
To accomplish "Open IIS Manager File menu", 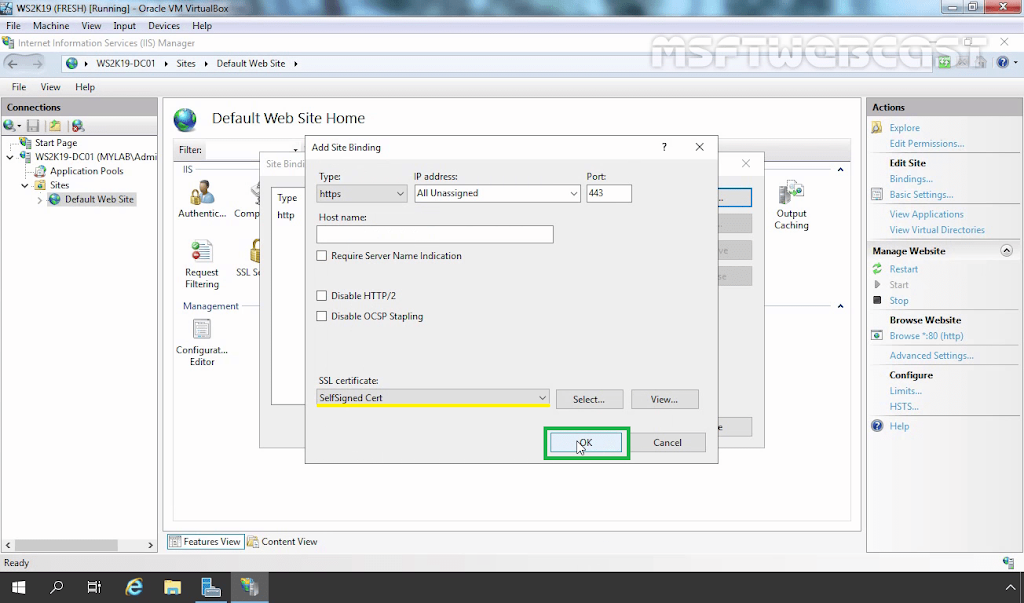I will coord(19,87).
